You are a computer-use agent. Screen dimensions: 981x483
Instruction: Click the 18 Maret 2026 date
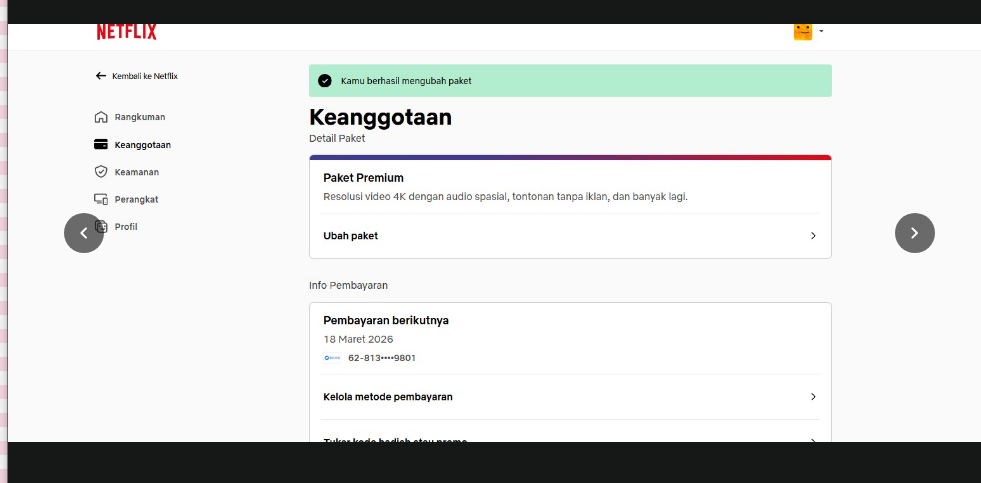click(x=358, y=339)
